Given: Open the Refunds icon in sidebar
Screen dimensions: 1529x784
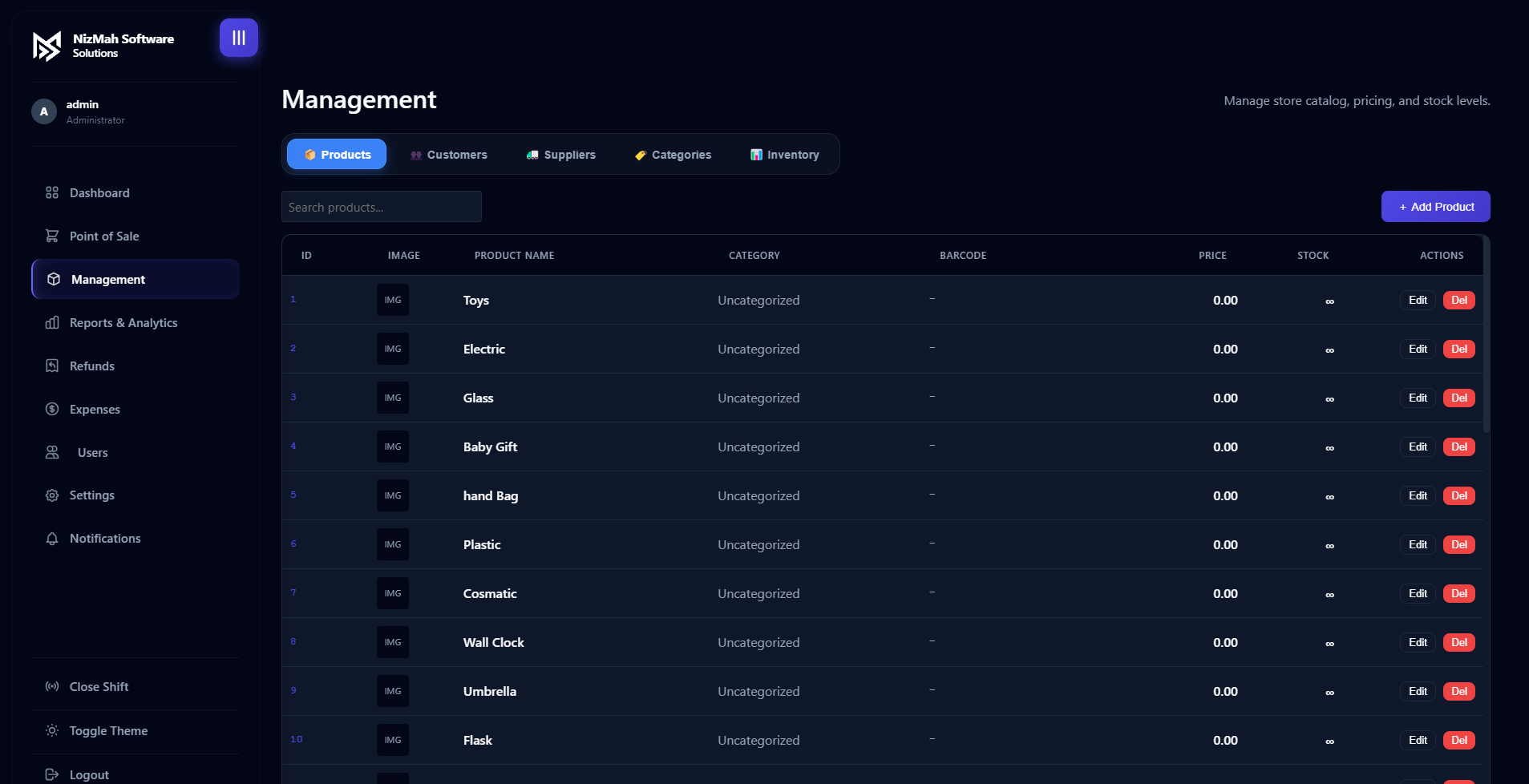Looking at the screenshot, I should point(52,366).
